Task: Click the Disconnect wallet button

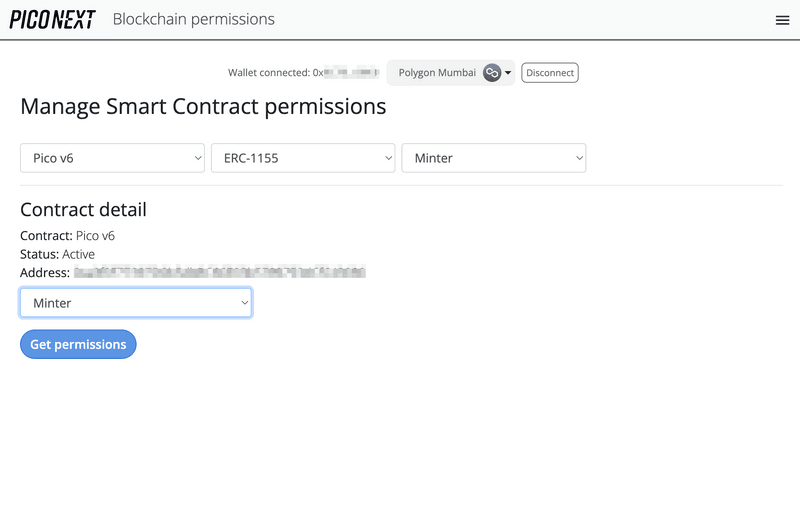Action: pyautogui.click(x=550, y=73)
